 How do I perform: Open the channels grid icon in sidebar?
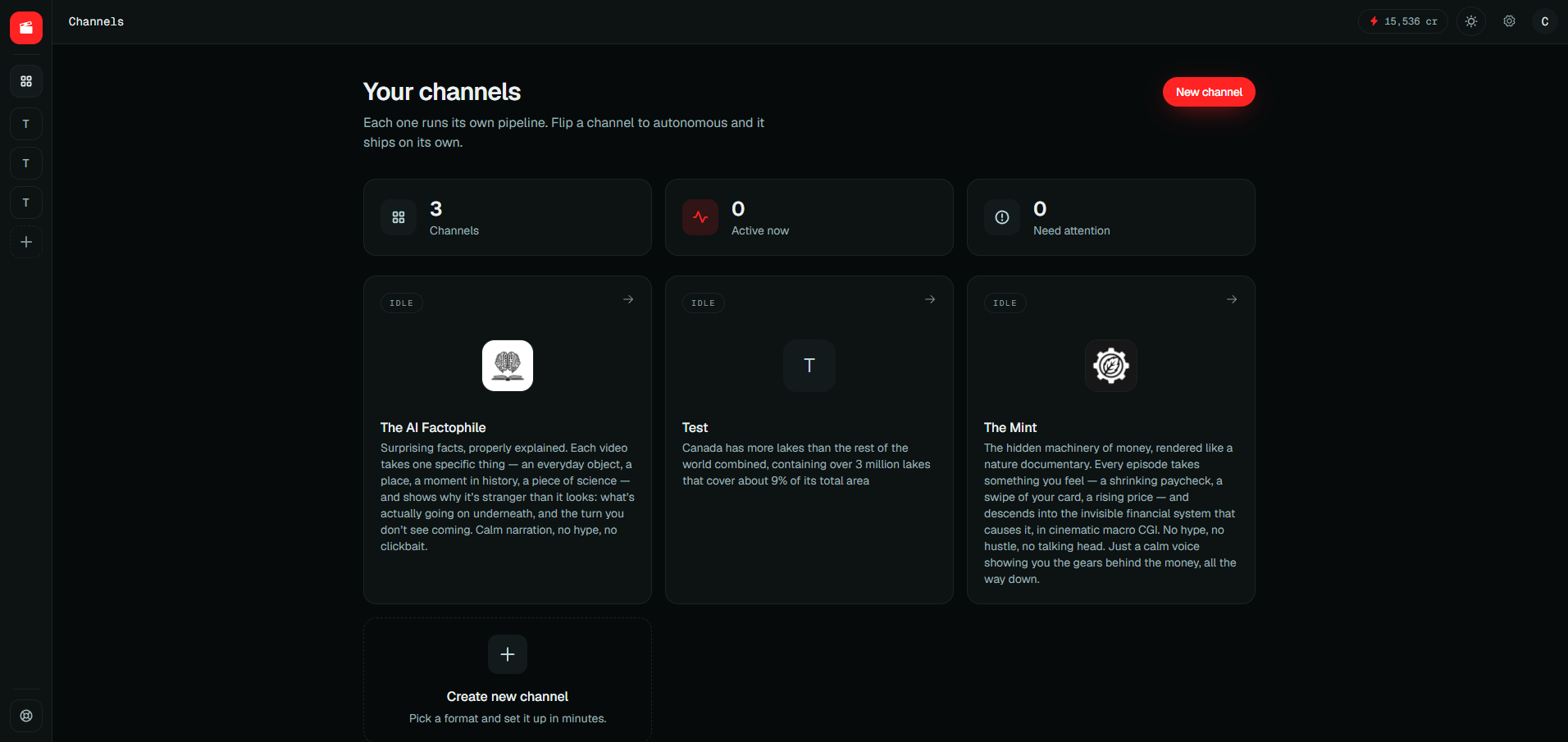(x=26, y=81)
